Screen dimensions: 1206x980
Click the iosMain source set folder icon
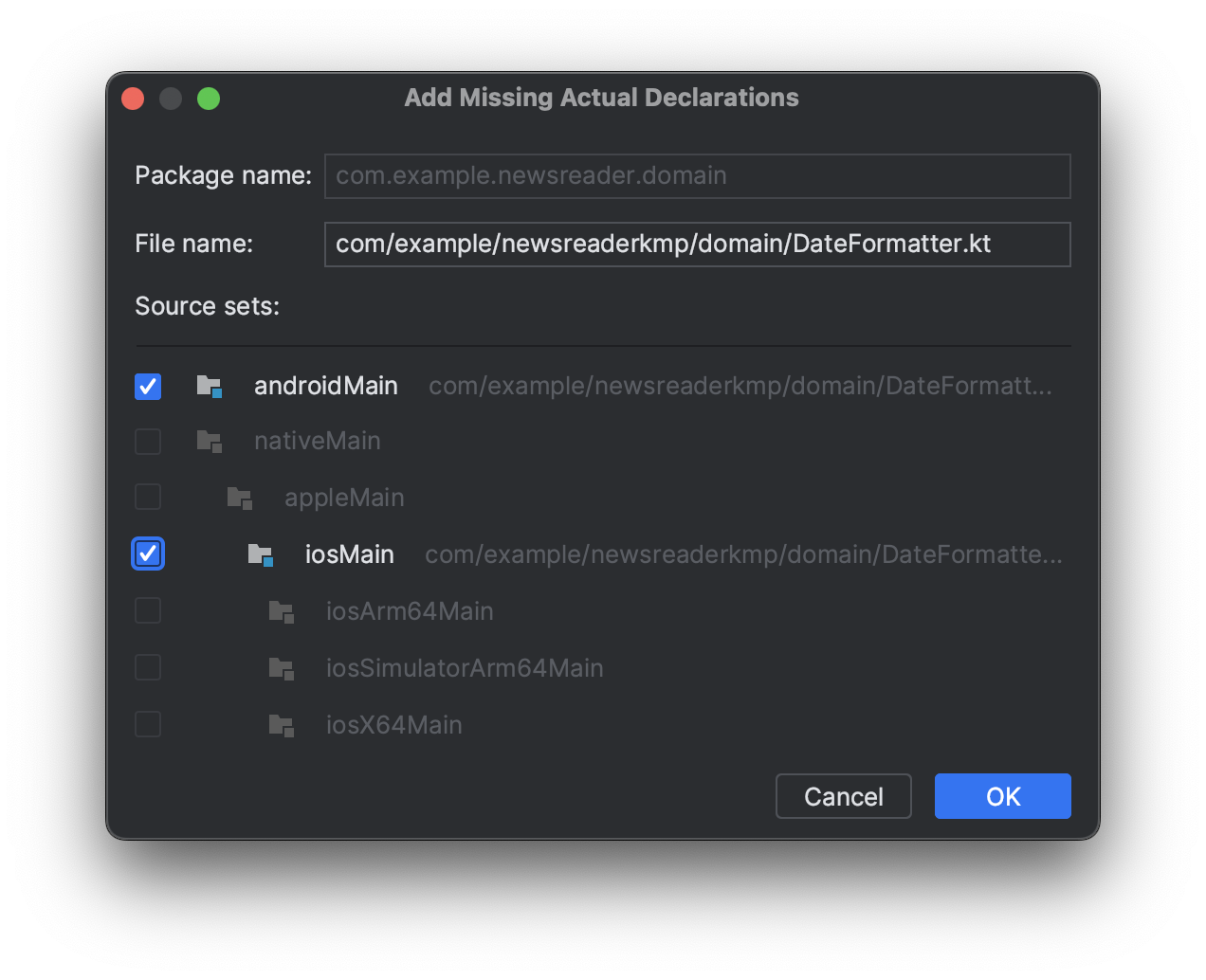point(260,554)
